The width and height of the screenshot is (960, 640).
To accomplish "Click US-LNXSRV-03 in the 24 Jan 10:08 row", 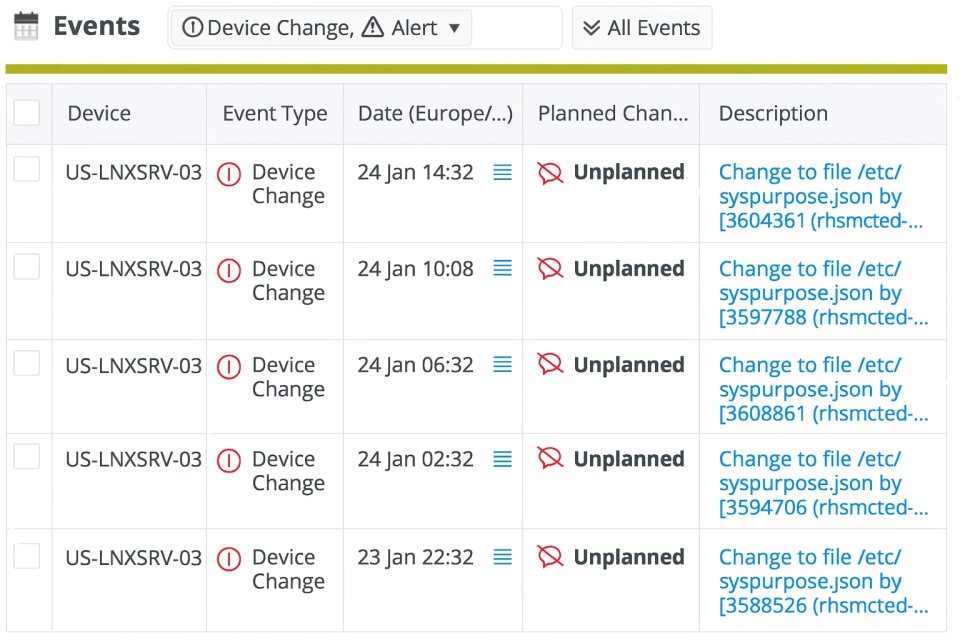I will click(133, 269).
